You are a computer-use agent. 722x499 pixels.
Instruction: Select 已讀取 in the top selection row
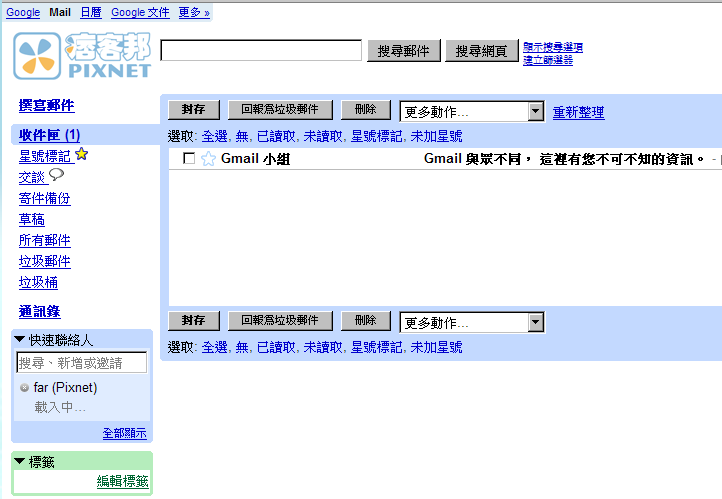click(x=276, y=136)
